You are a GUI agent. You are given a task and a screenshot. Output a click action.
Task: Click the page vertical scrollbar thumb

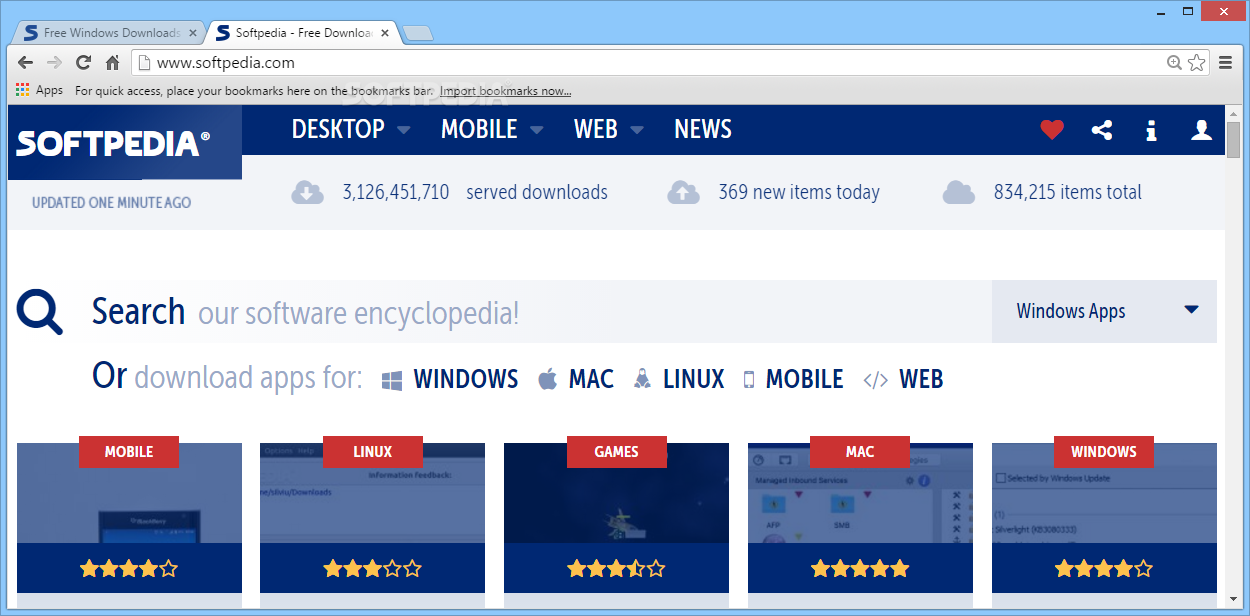1233,139
